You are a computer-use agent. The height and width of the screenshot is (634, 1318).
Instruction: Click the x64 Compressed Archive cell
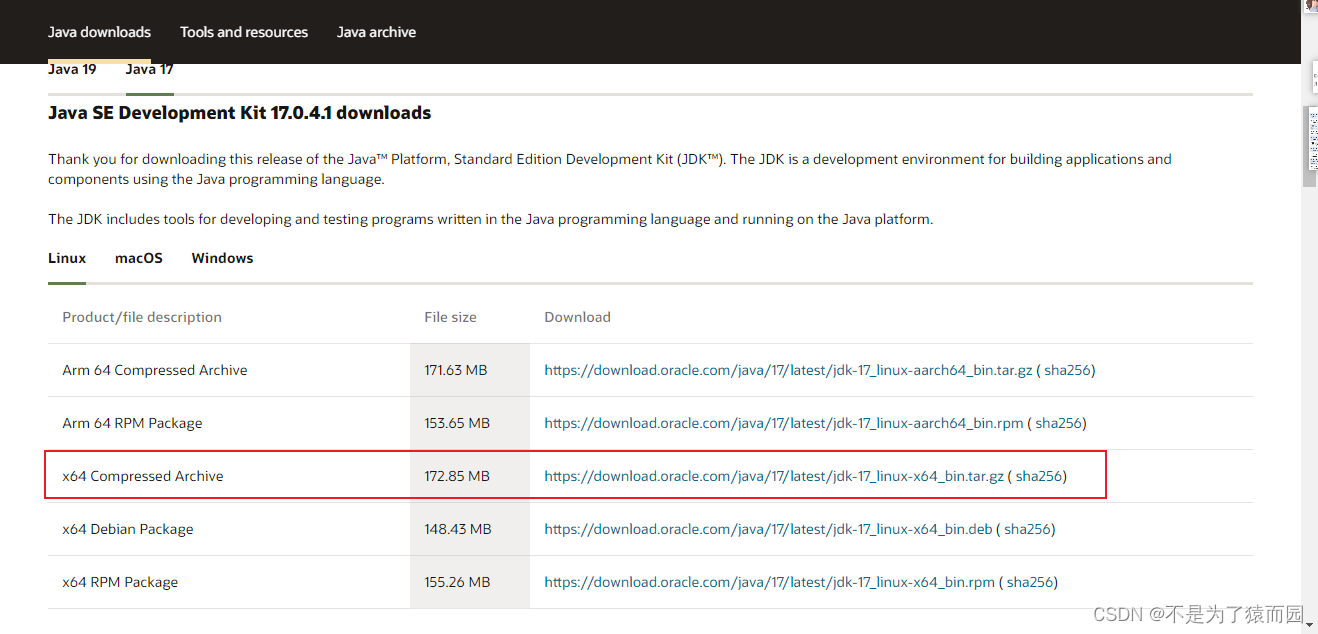(143, 476)
